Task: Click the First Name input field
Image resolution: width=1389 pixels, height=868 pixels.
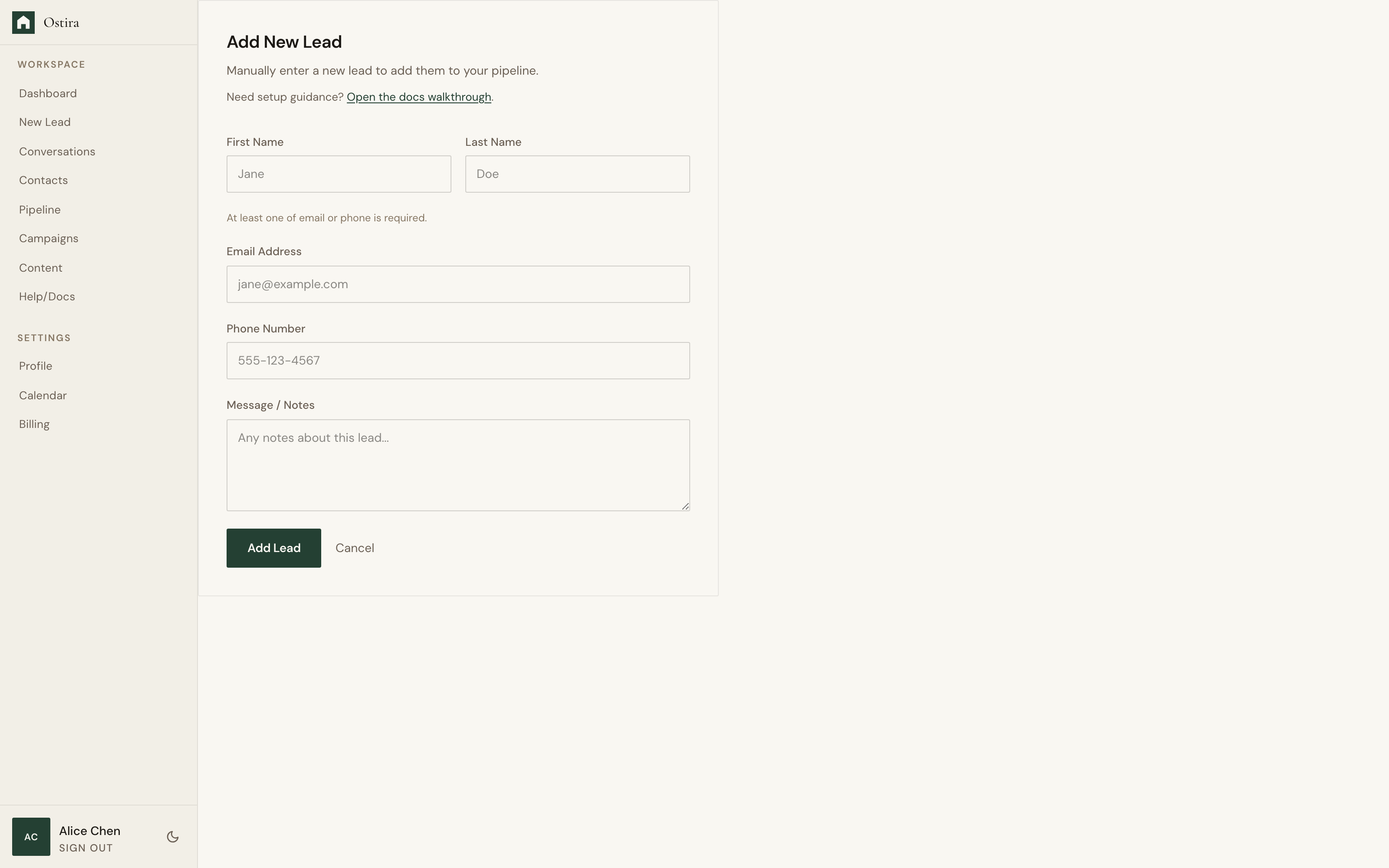Action: pos(338,173)
